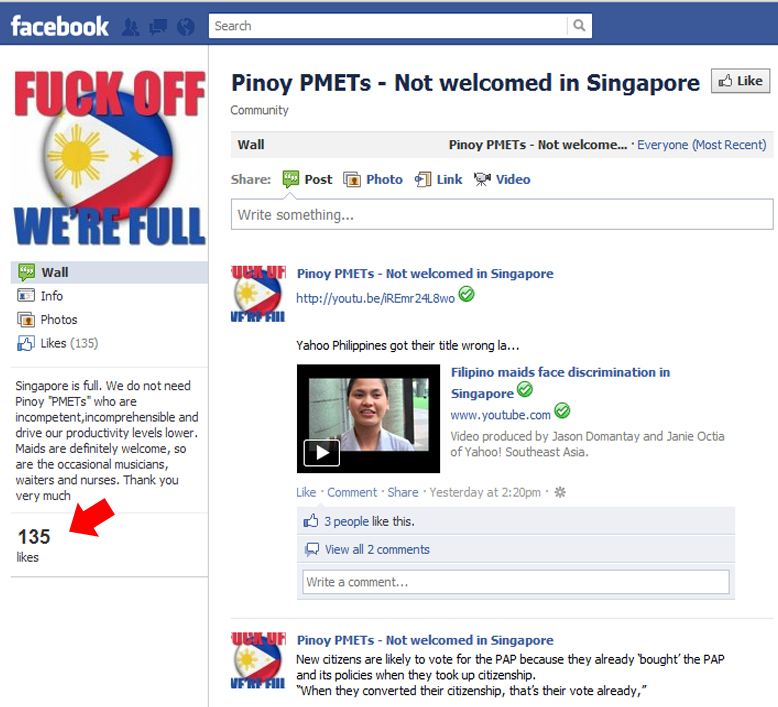Click the search magnifier icon
This screenshot has width=778, height=707.
click(579, 25)
